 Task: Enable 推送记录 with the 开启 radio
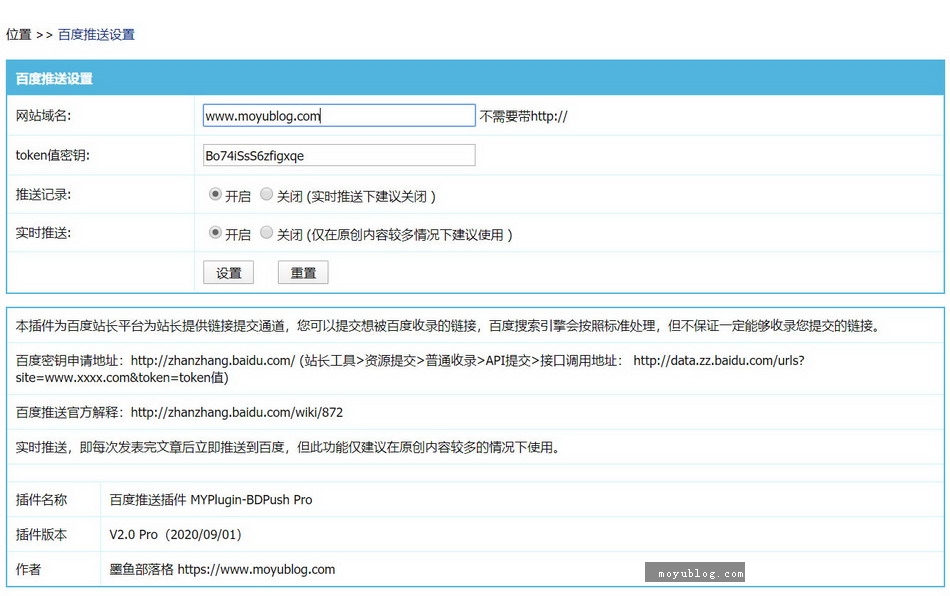[215, 195]
